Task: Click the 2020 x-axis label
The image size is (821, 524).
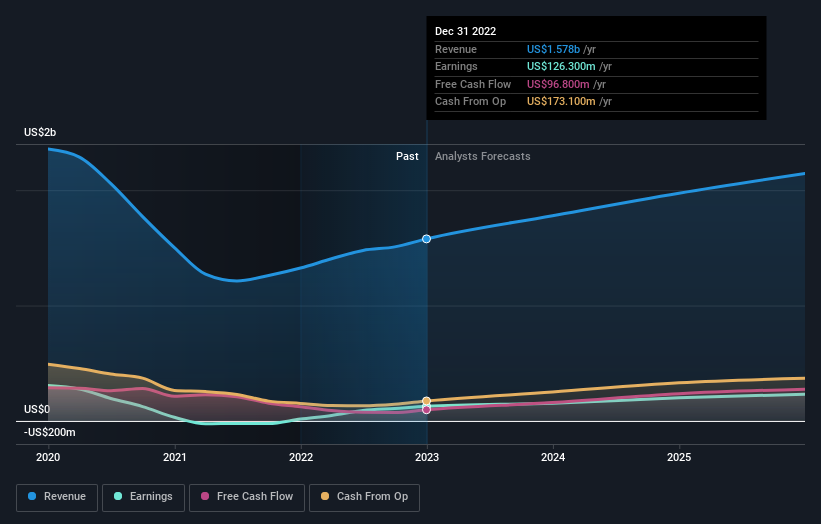Action: [x=48, y=458]
